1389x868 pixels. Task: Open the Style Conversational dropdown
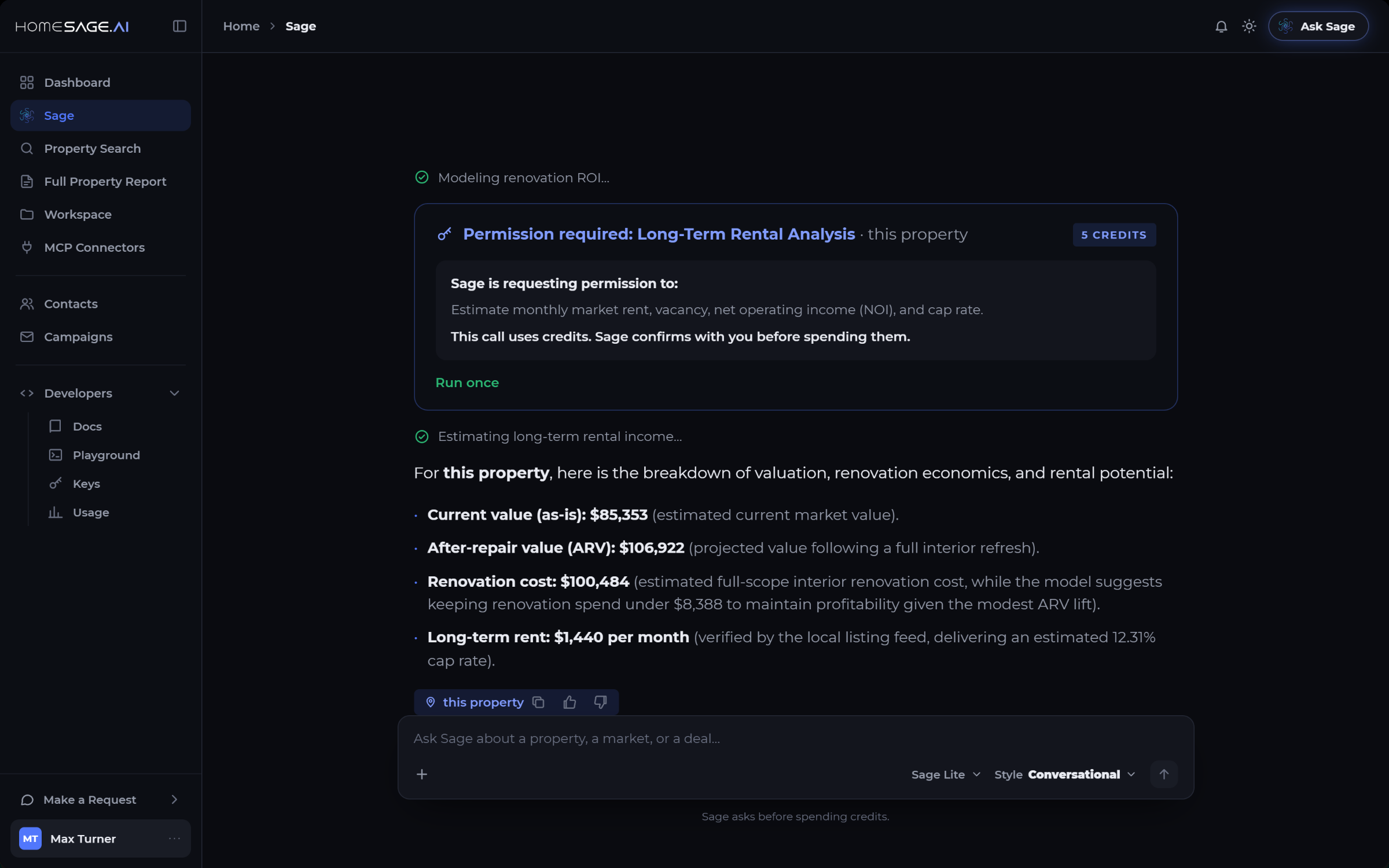1065,774
